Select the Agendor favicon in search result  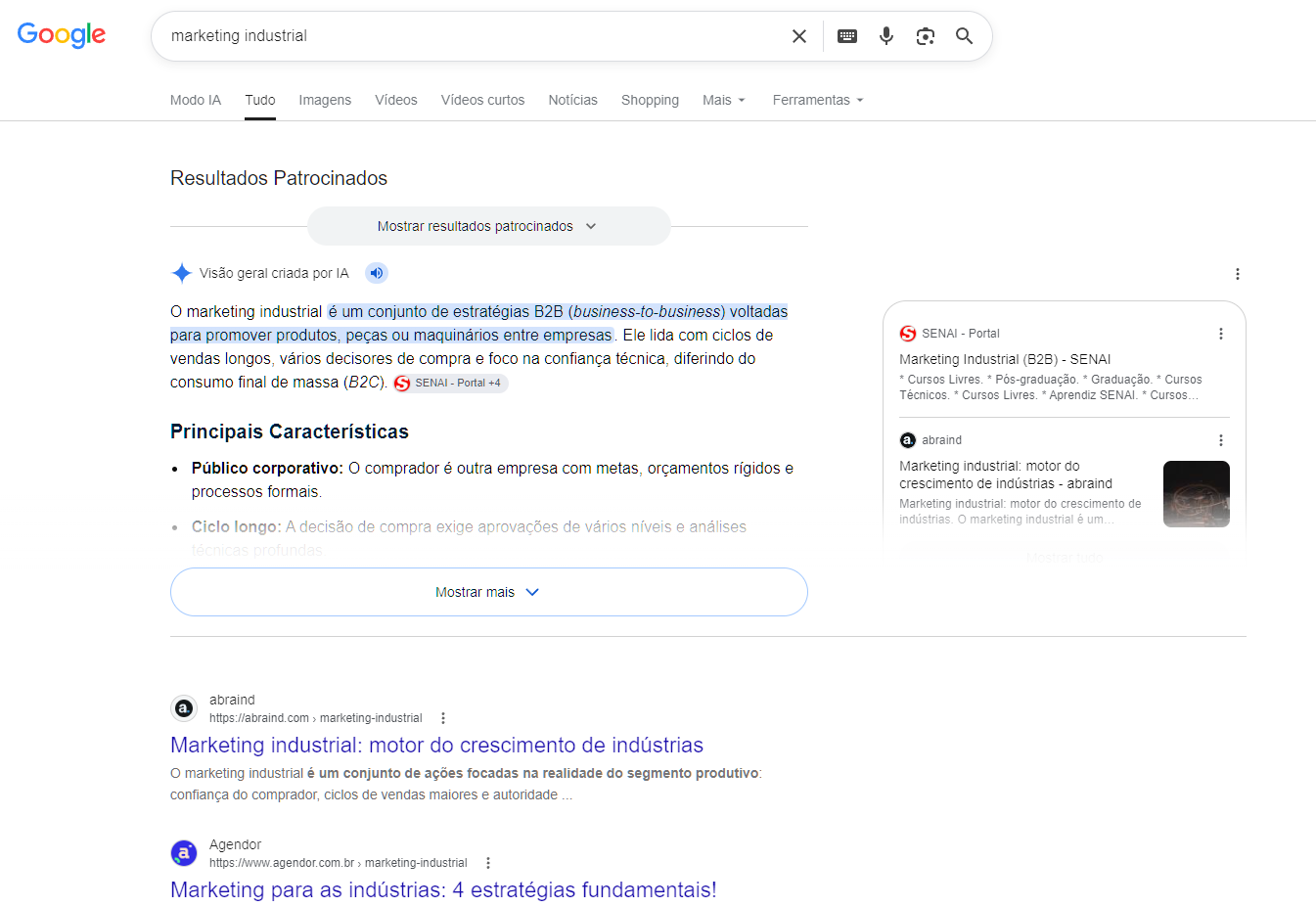(184, 853)
